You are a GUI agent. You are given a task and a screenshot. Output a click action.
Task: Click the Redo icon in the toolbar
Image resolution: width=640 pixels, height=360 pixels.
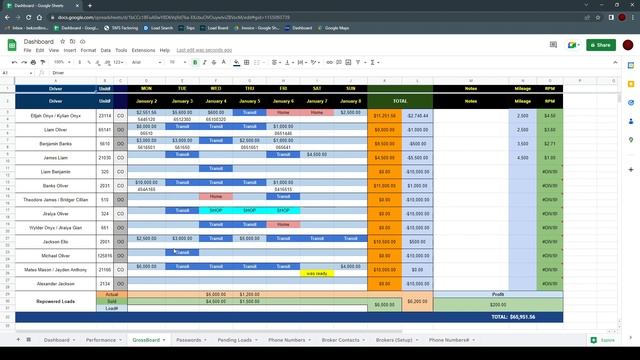click(x=24, y=62)
